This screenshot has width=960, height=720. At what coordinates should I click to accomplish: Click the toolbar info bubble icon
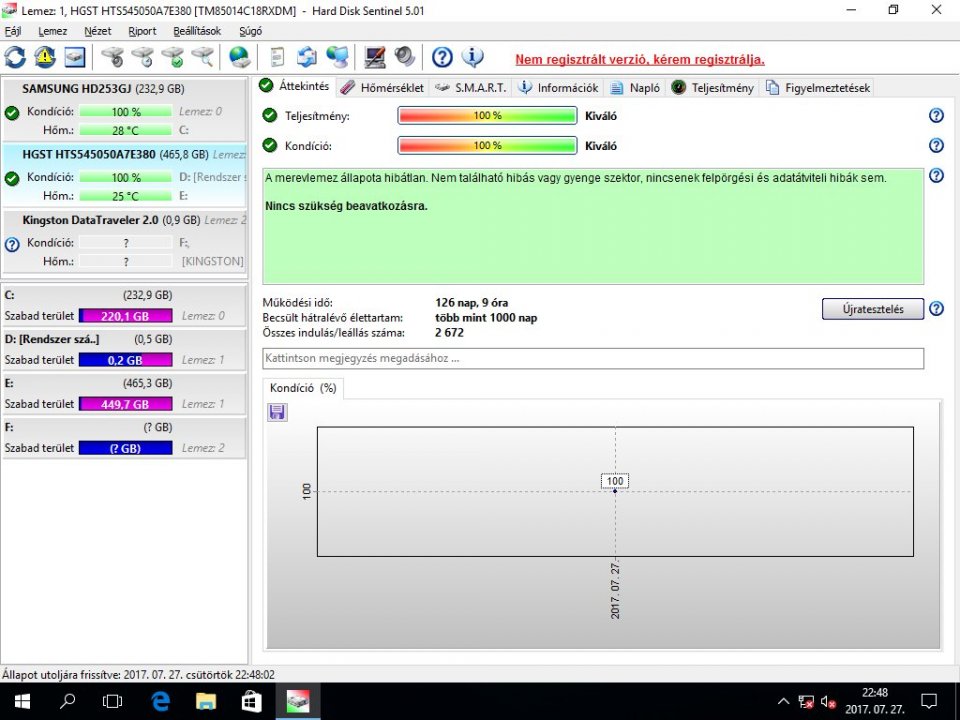click(x=472, y=58)
